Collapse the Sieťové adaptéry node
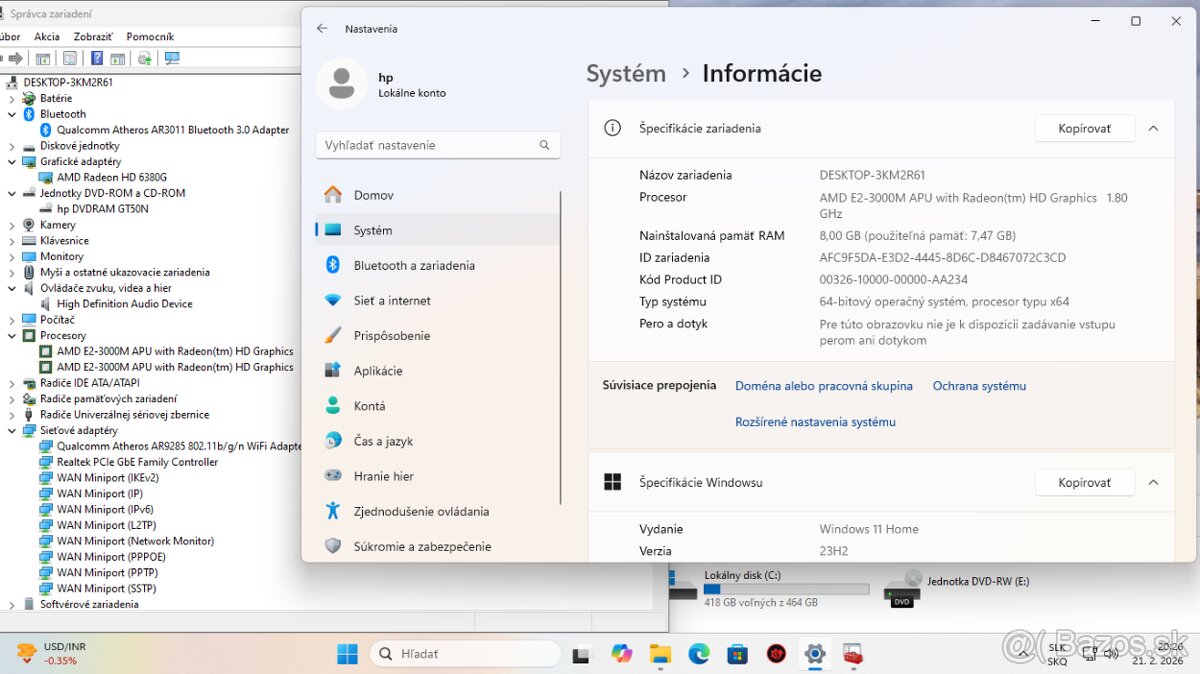Image resolution: width=1200 pixels, height=674 pixels. 12,430
